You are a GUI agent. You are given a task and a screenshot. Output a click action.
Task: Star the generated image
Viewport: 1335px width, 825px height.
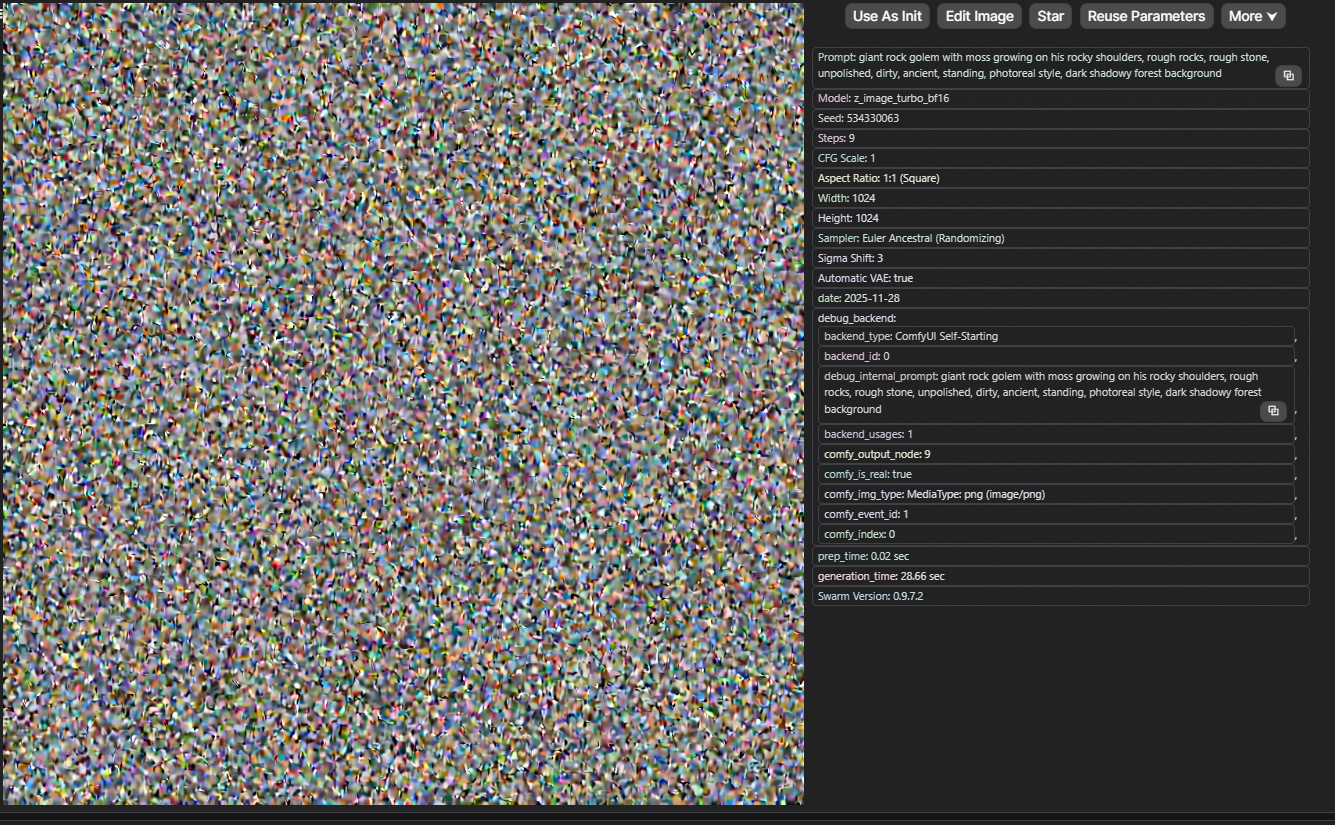(x=1050, y=16)
